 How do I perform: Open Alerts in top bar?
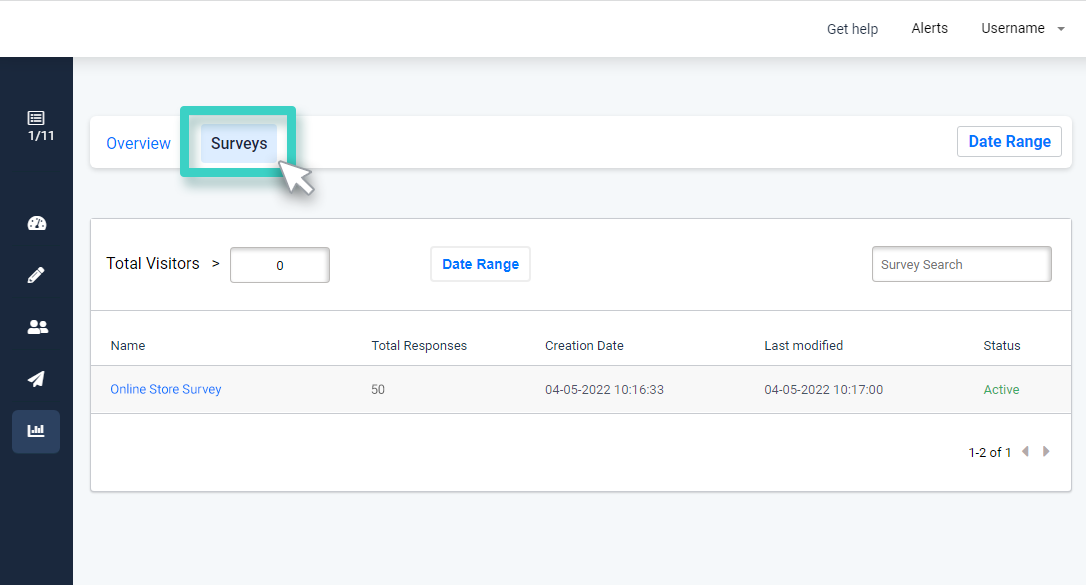[929, 28]
